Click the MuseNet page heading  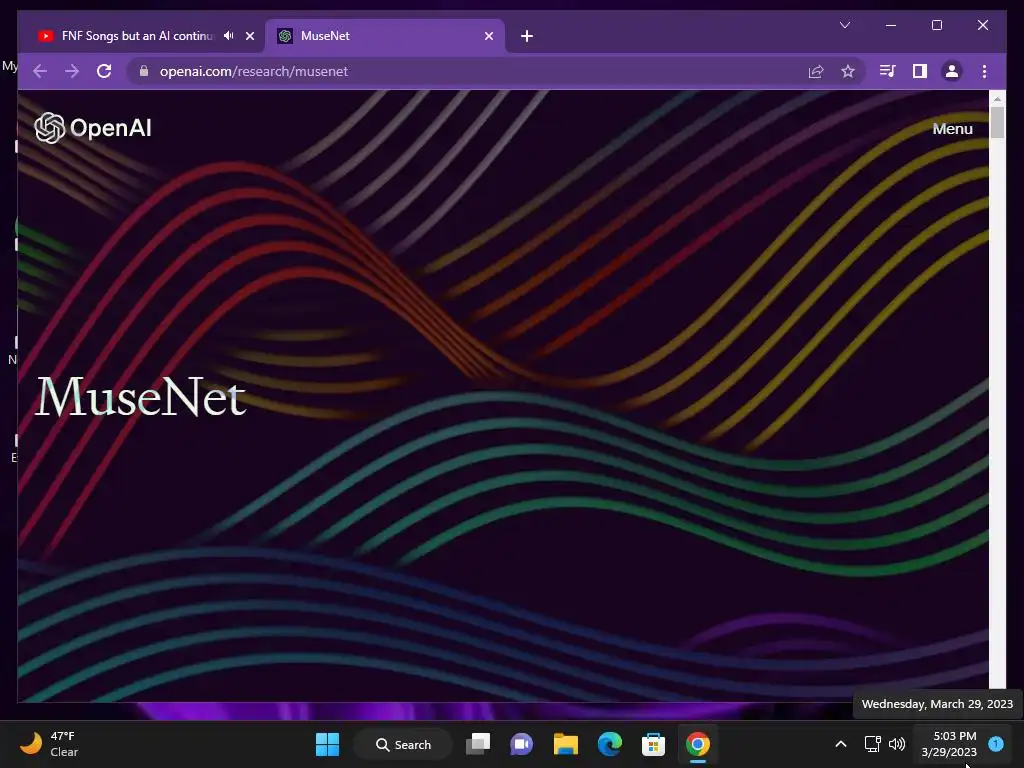pyautogui.click(x=140, y=396)
